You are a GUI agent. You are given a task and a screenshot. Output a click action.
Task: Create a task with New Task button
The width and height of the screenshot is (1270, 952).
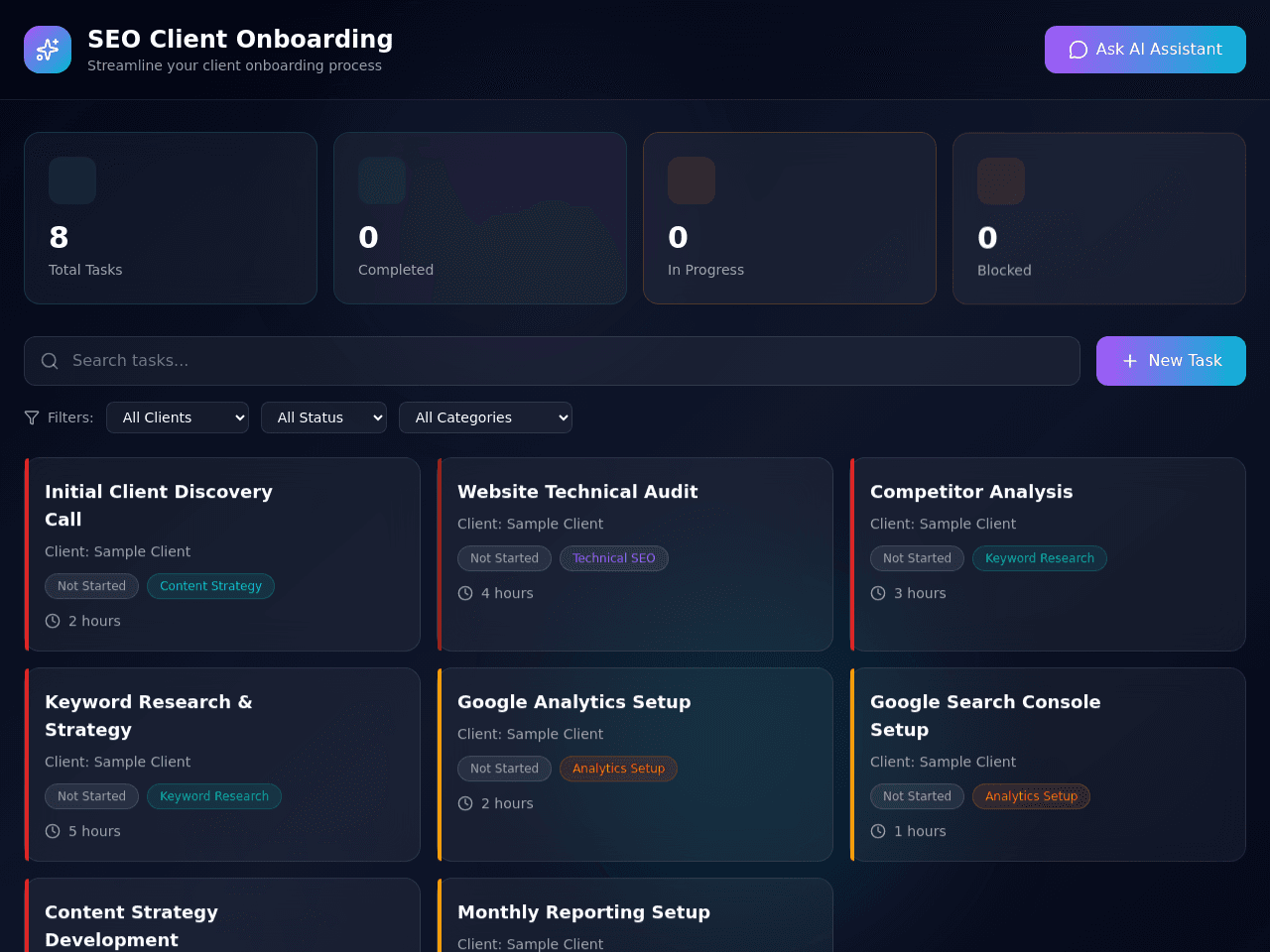[1171, 361]
